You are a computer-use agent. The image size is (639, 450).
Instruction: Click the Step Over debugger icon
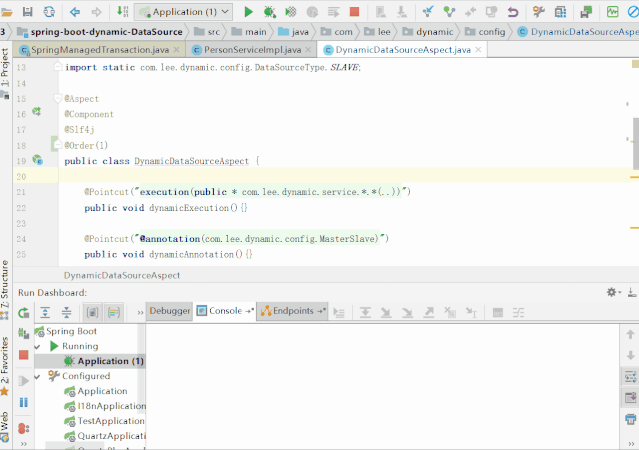tap(365, 313)
